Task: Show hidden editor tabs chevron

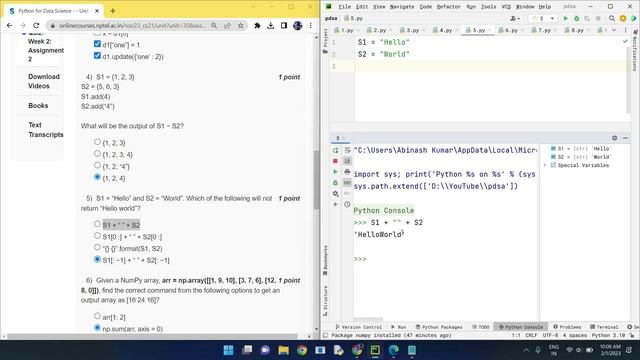Action: [x=614, y=30]
